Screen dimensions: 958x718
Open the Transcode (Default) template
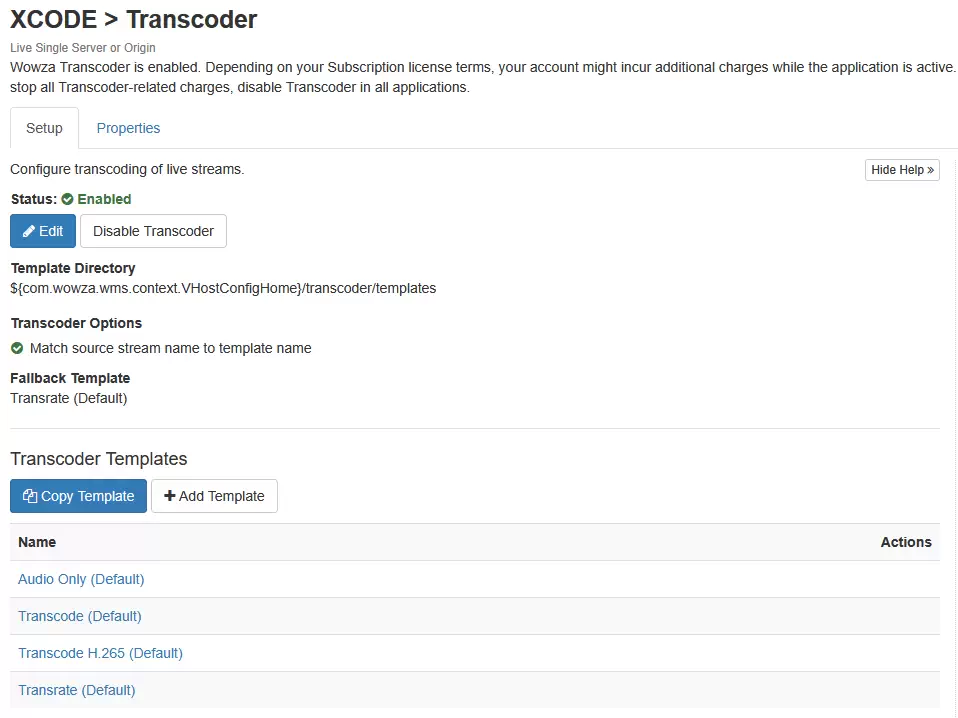click(79, 617)
